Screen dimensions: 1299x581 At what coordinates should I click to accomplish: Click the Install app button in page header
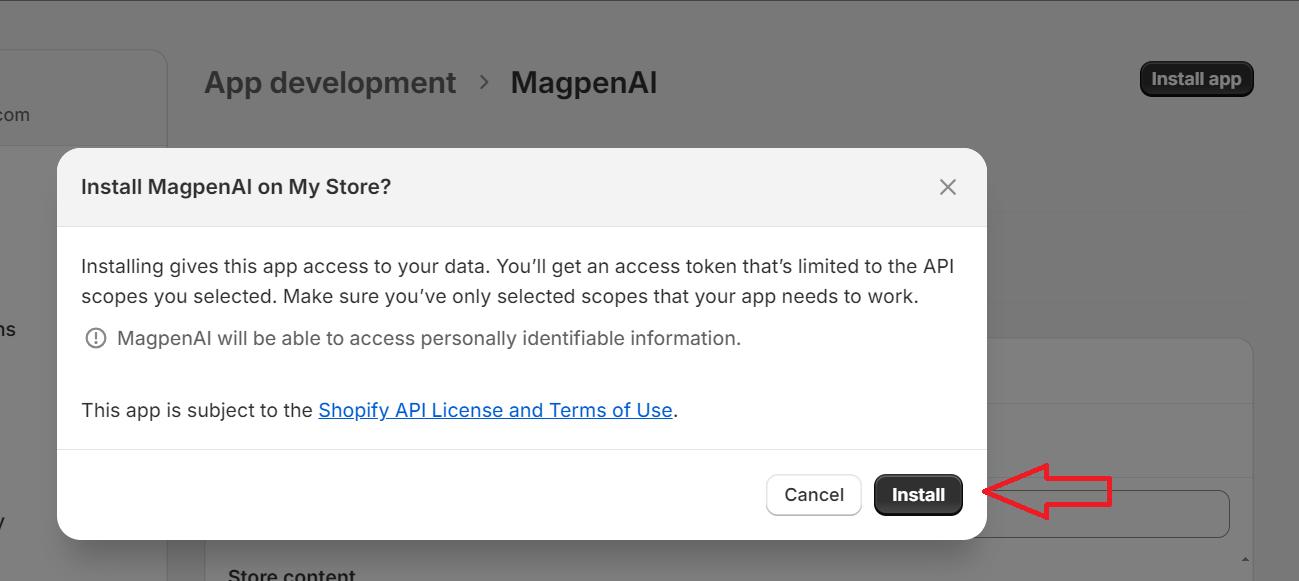pyautogui.click(x=1196, y=79)
